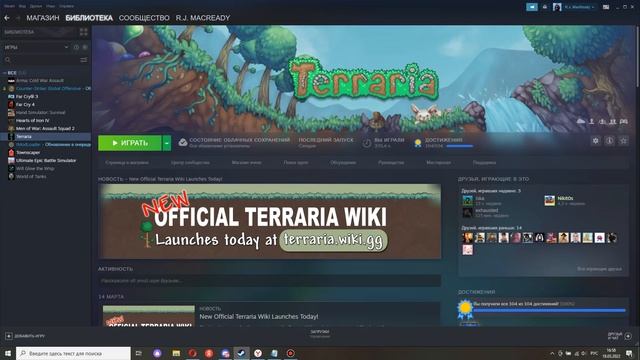
Task: Click the achievements medal badge icon
Action: [x=465, y=309]
